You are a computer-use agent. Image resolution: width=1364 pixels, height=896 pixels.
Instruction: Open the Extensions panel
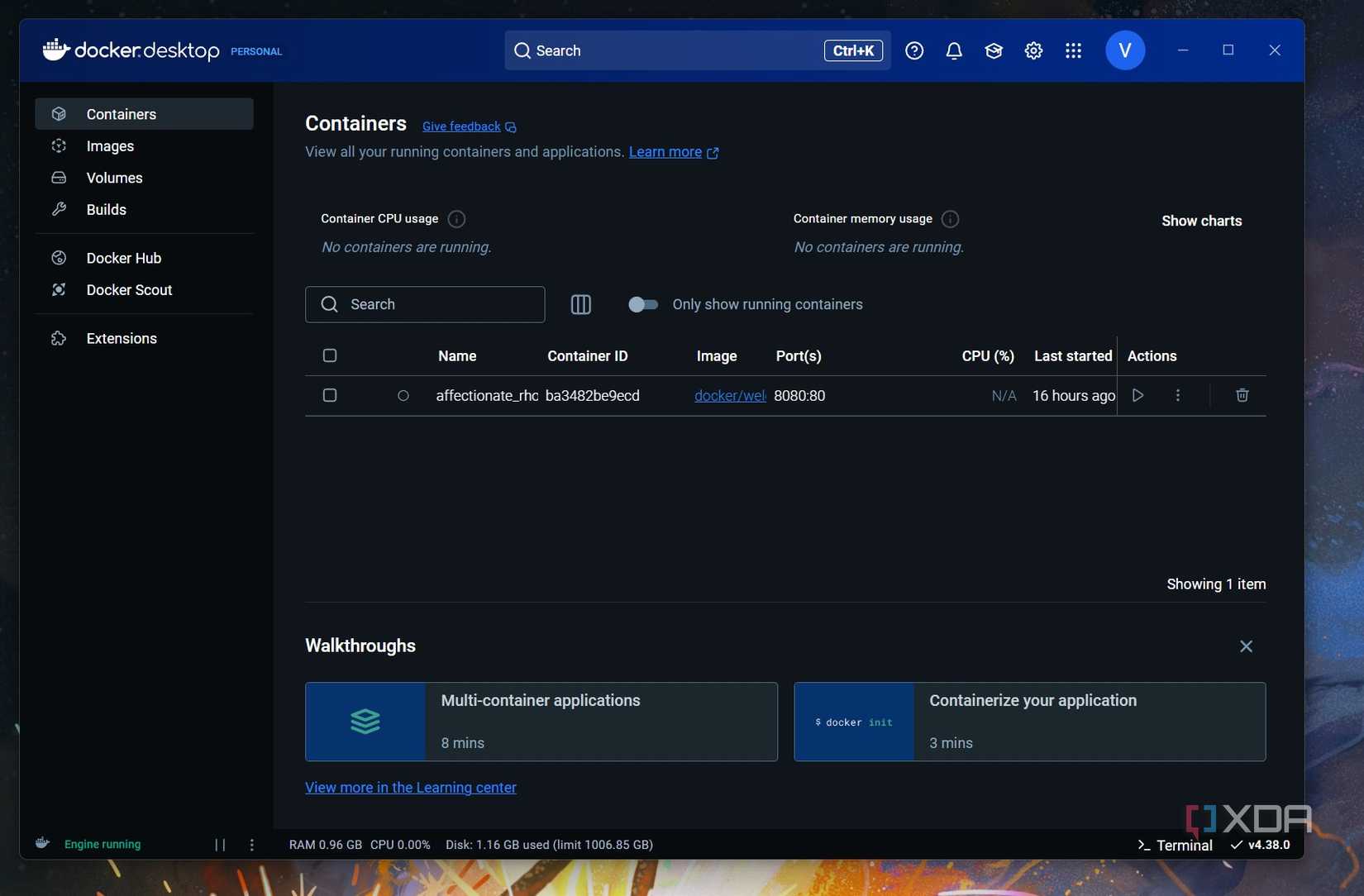coord(122,338)
